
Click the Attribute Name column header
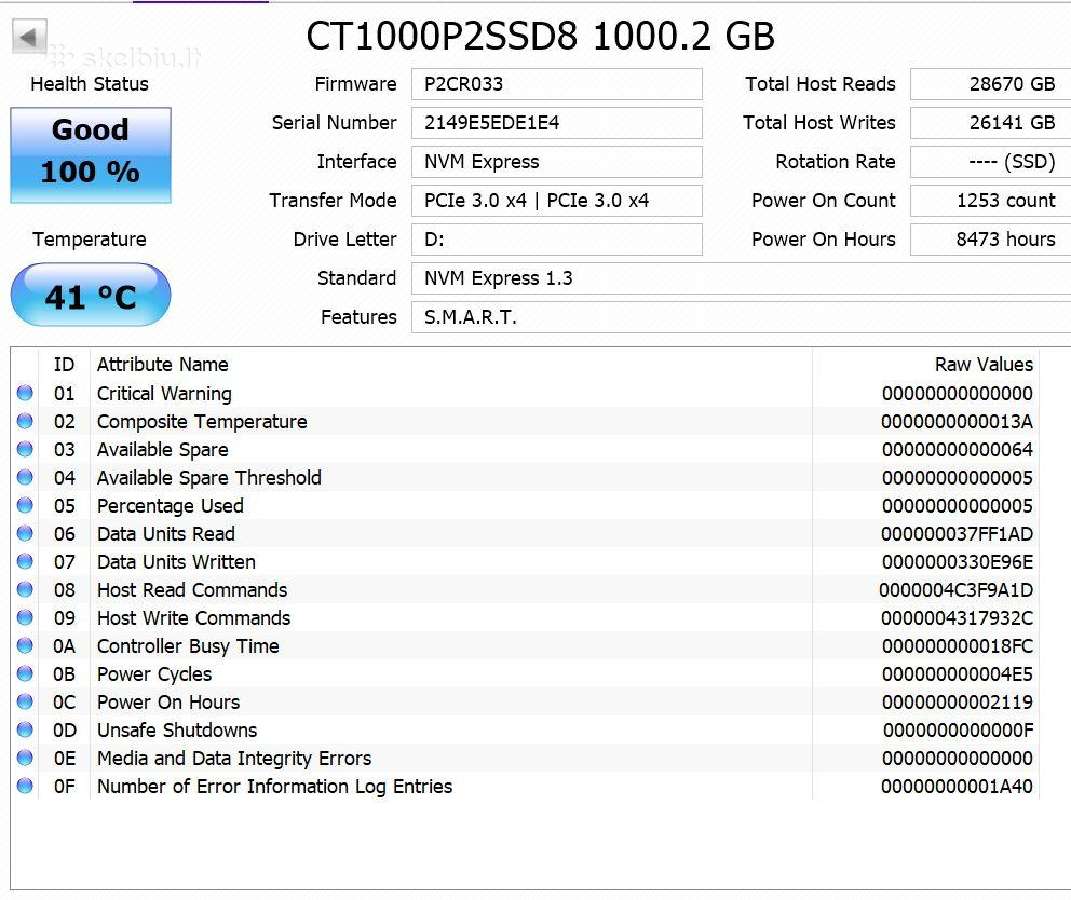163,365
